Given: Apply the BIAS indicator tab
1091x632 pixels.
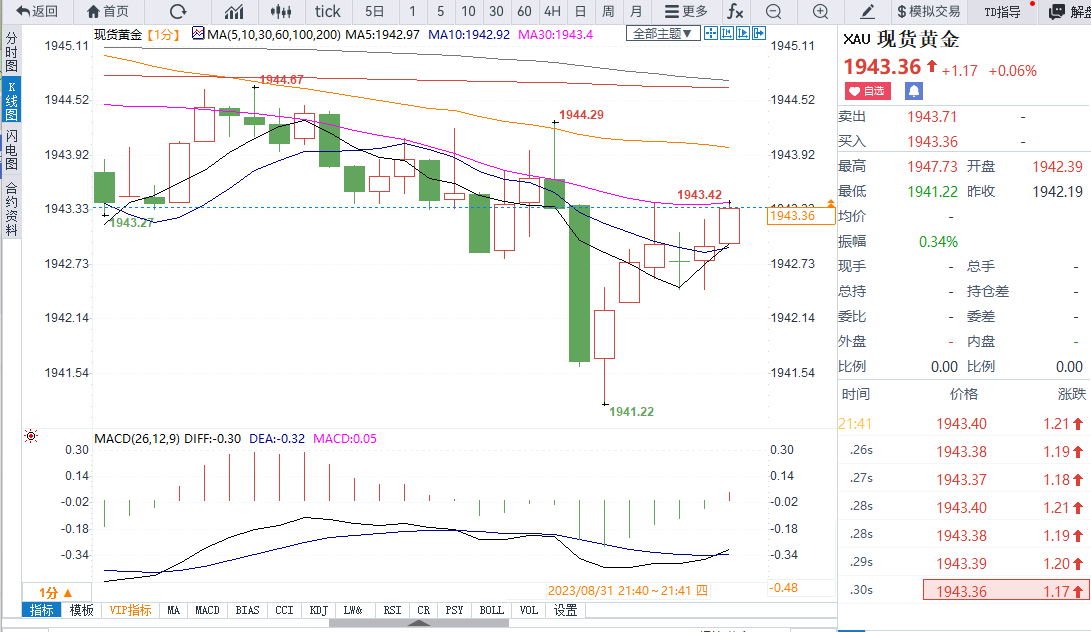Looking at the screenshot, I should click(x=247, y=610).
